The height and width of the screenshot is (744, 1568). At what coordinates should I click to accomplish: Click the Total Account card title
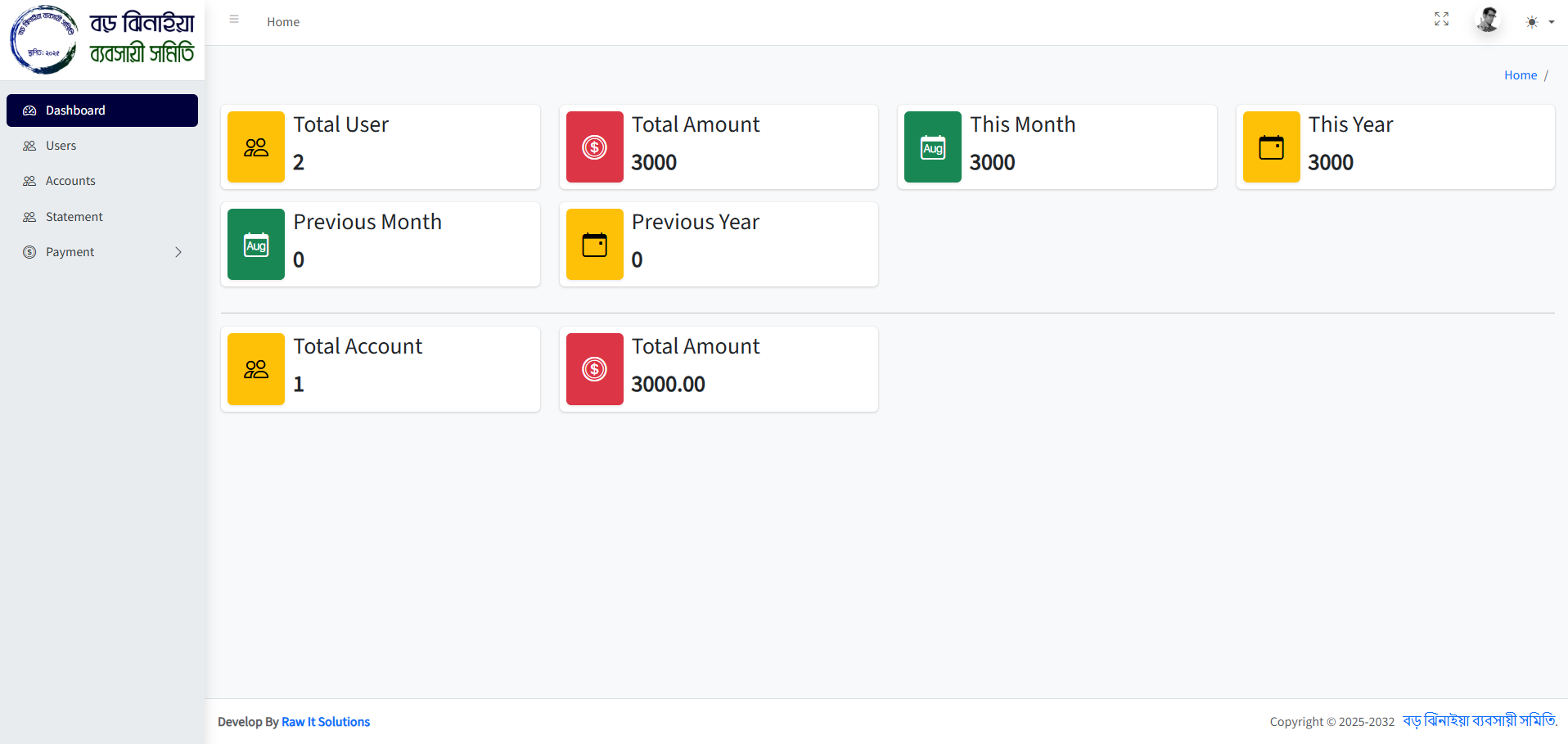(358, 346)
